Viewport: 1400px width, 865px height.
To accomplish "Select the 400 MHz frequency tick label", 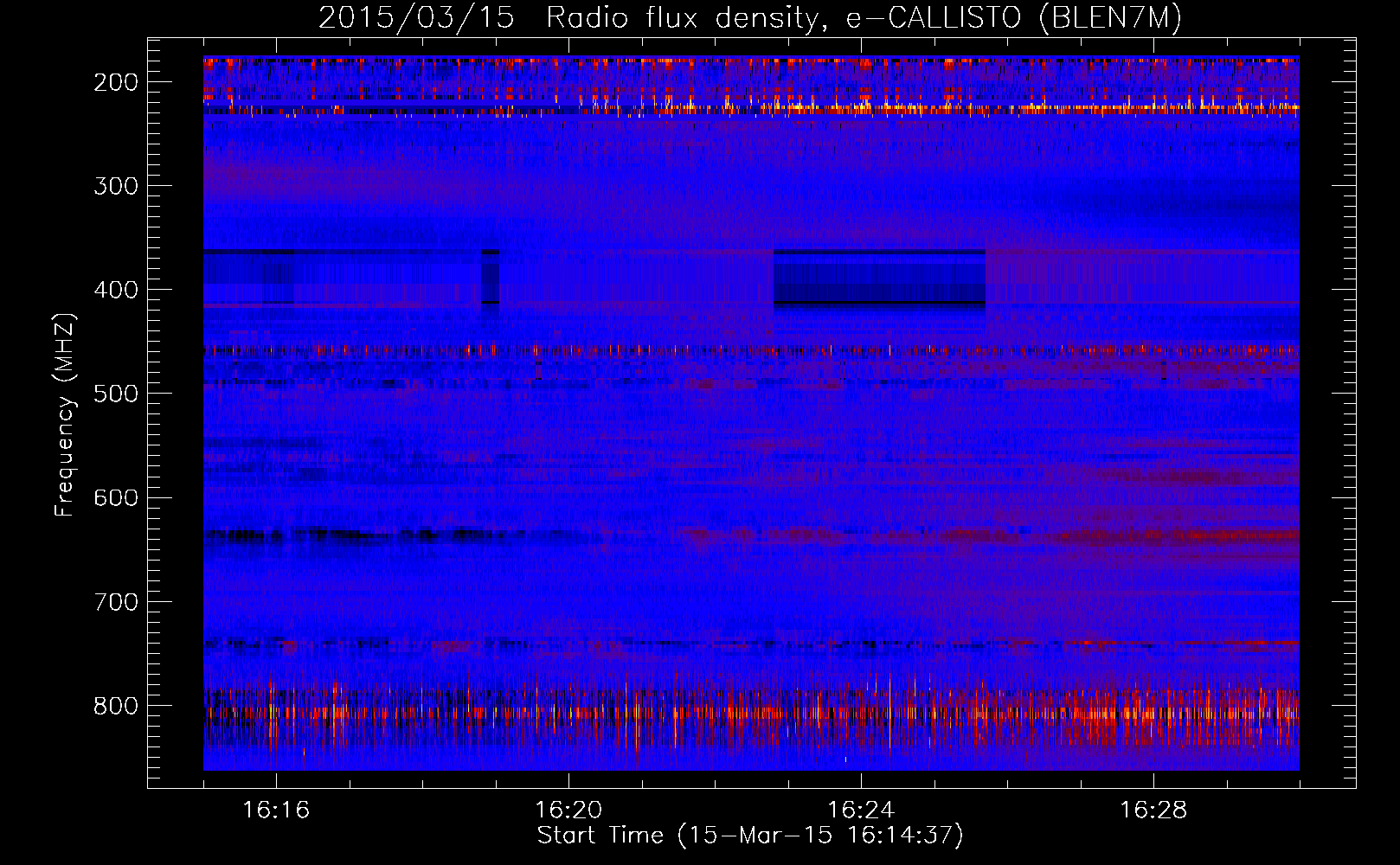I will point(116,290).
